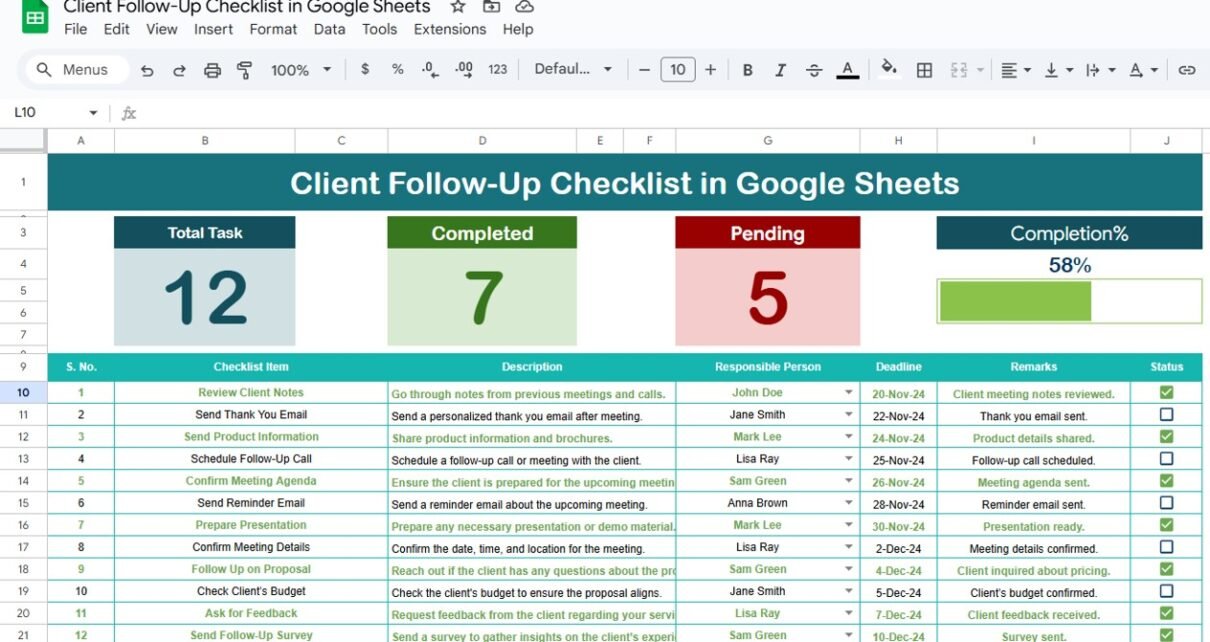Open the Data menu
This screenshot has height=642, width=1210.
(329, 29)
